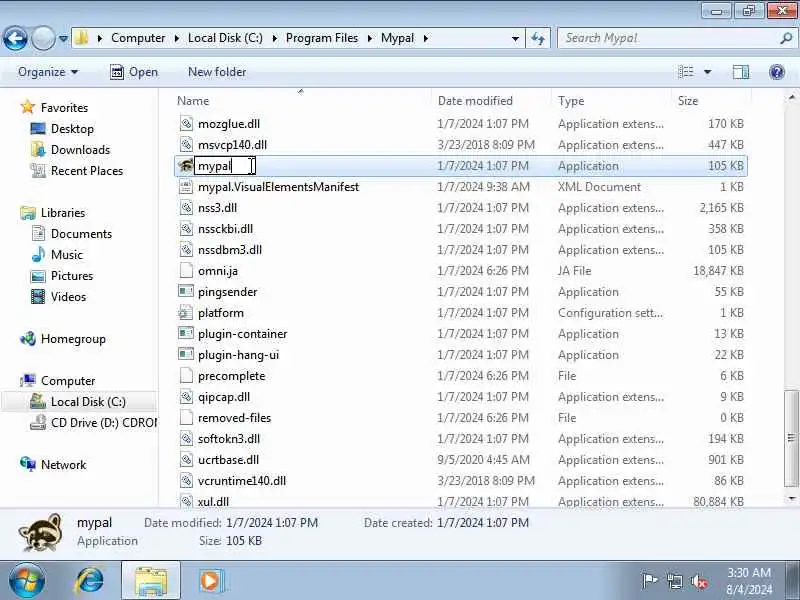This screenshot has height=600, width=800.
Task: Sort by the Name column header
Action: pos(193,101)
